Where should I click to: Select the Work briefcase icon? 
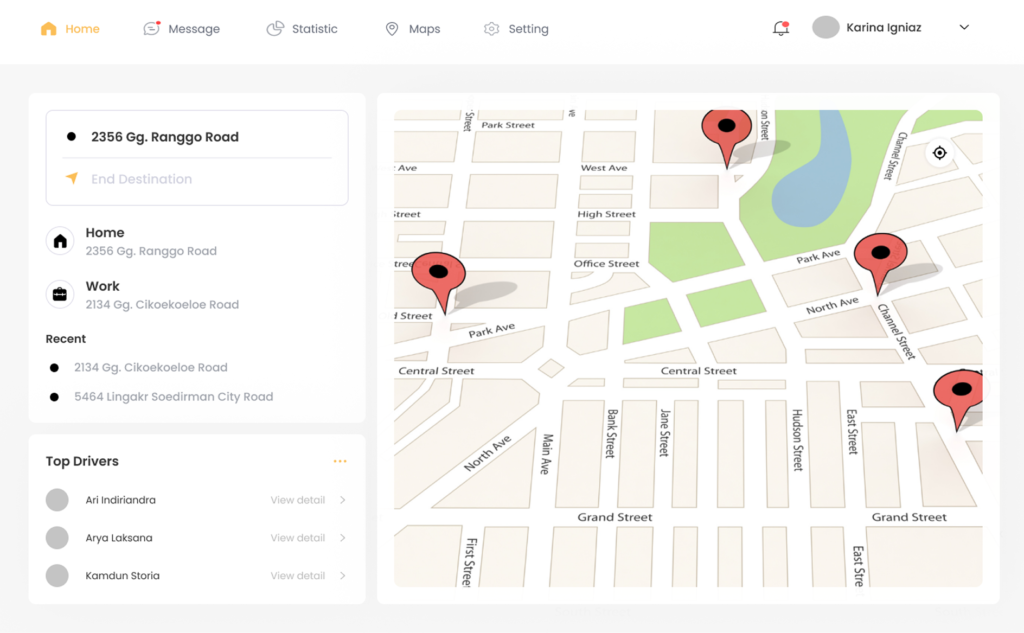point(60,294)
